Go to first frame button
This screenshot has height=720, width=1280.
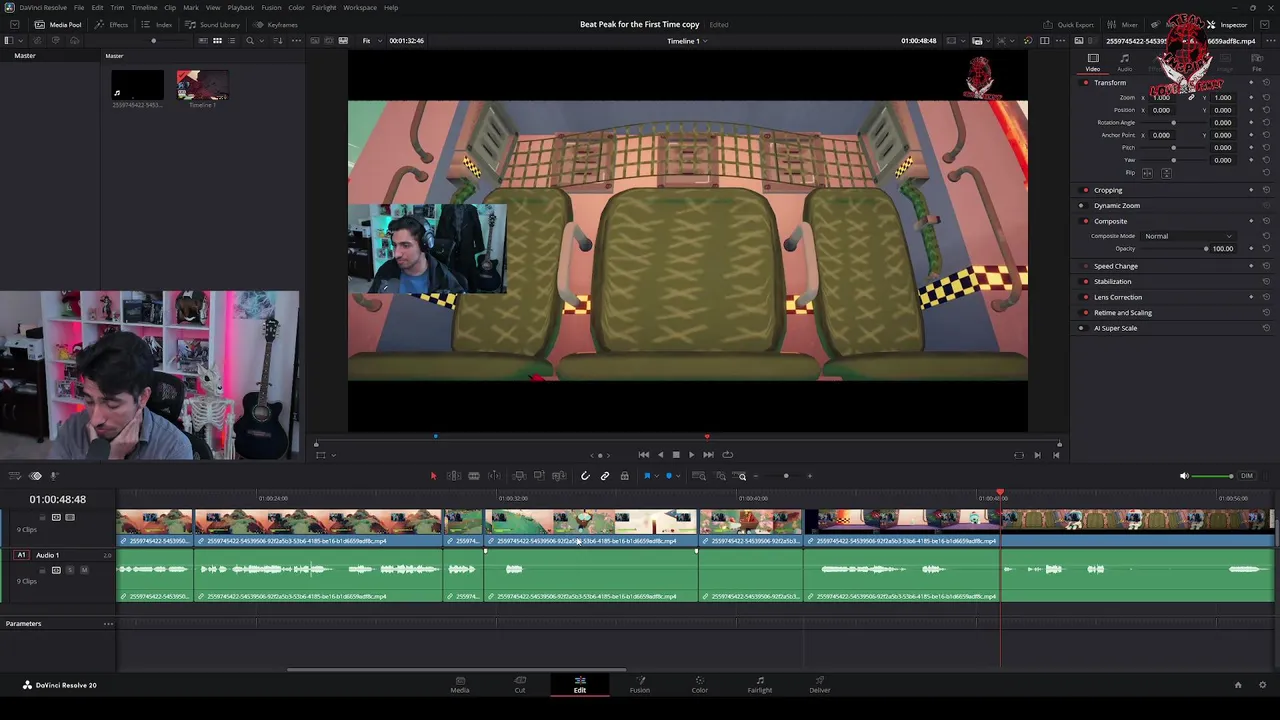(x=644, y=455)
